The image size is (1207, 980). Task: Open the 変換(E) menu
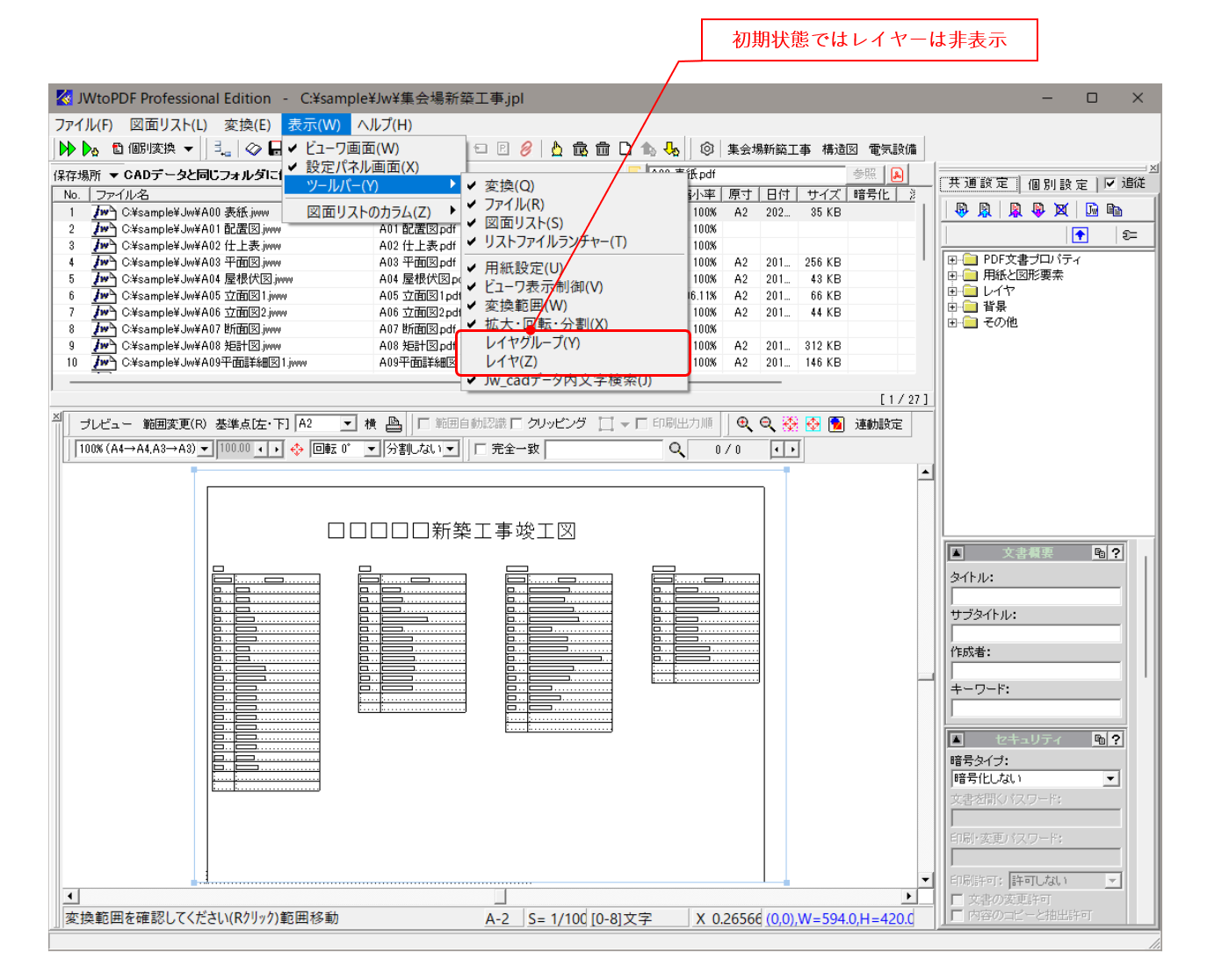tap(247, 125)
